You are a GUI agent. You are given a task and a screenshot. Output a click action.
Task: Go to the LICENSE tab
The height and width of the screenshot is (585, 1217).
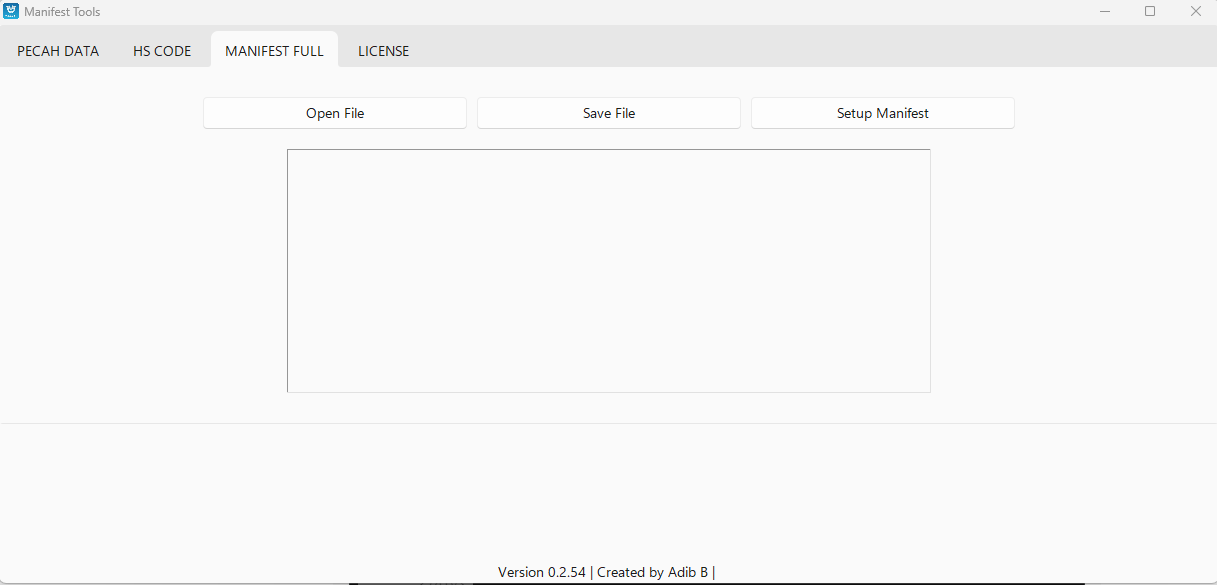pyautogui.click(x=383, y=51)
